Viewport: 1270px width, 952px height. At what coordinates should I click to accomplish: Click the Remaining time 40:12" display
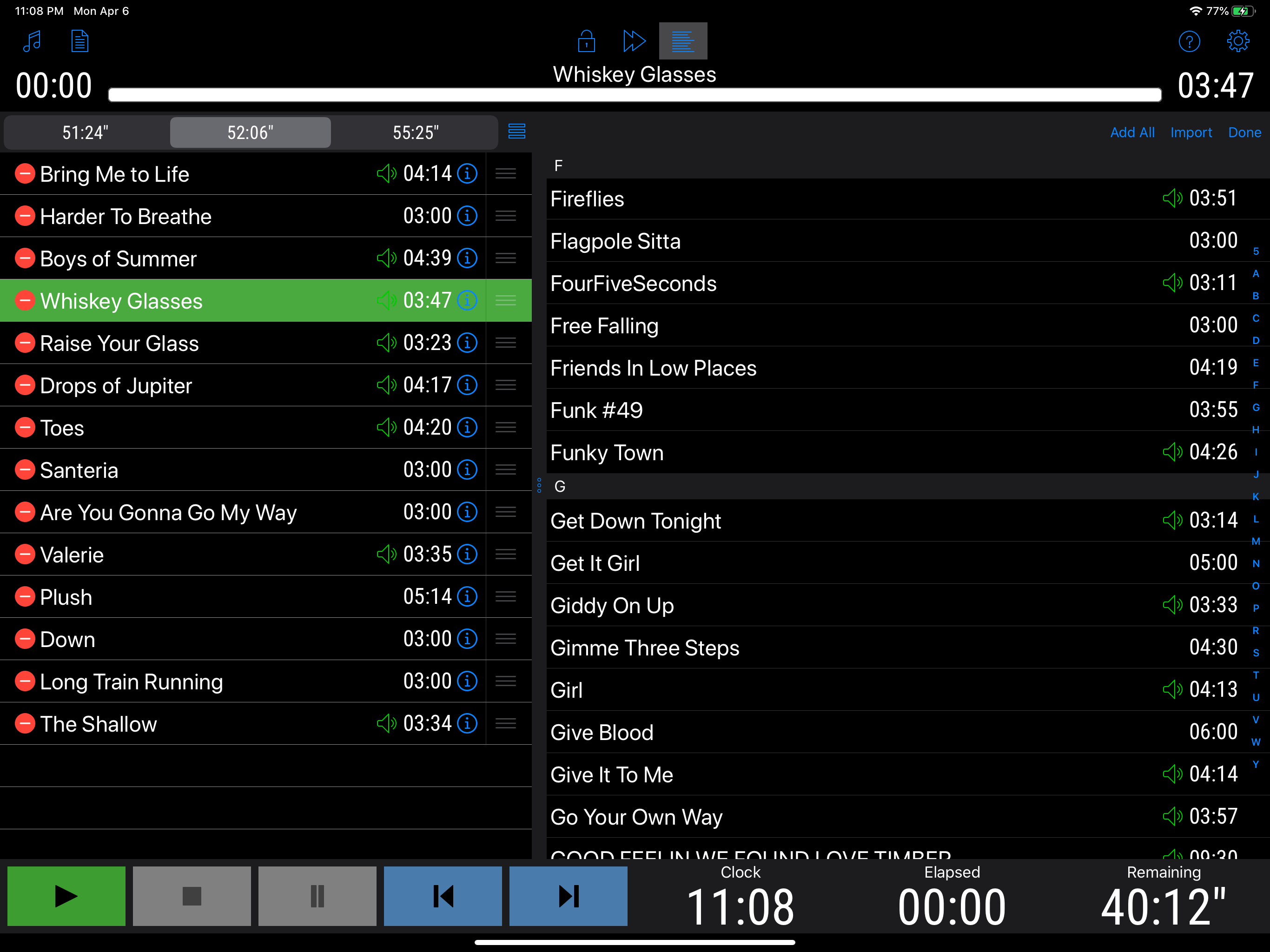click(x=1163, y=907)
